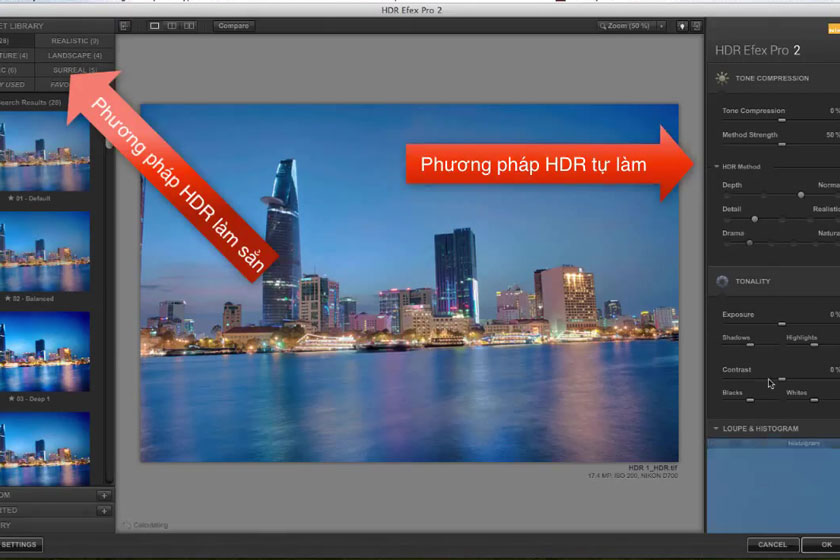
Task: Adjust the Tone Compression slider
Action: pyautogui.click(x=782, y=120)
